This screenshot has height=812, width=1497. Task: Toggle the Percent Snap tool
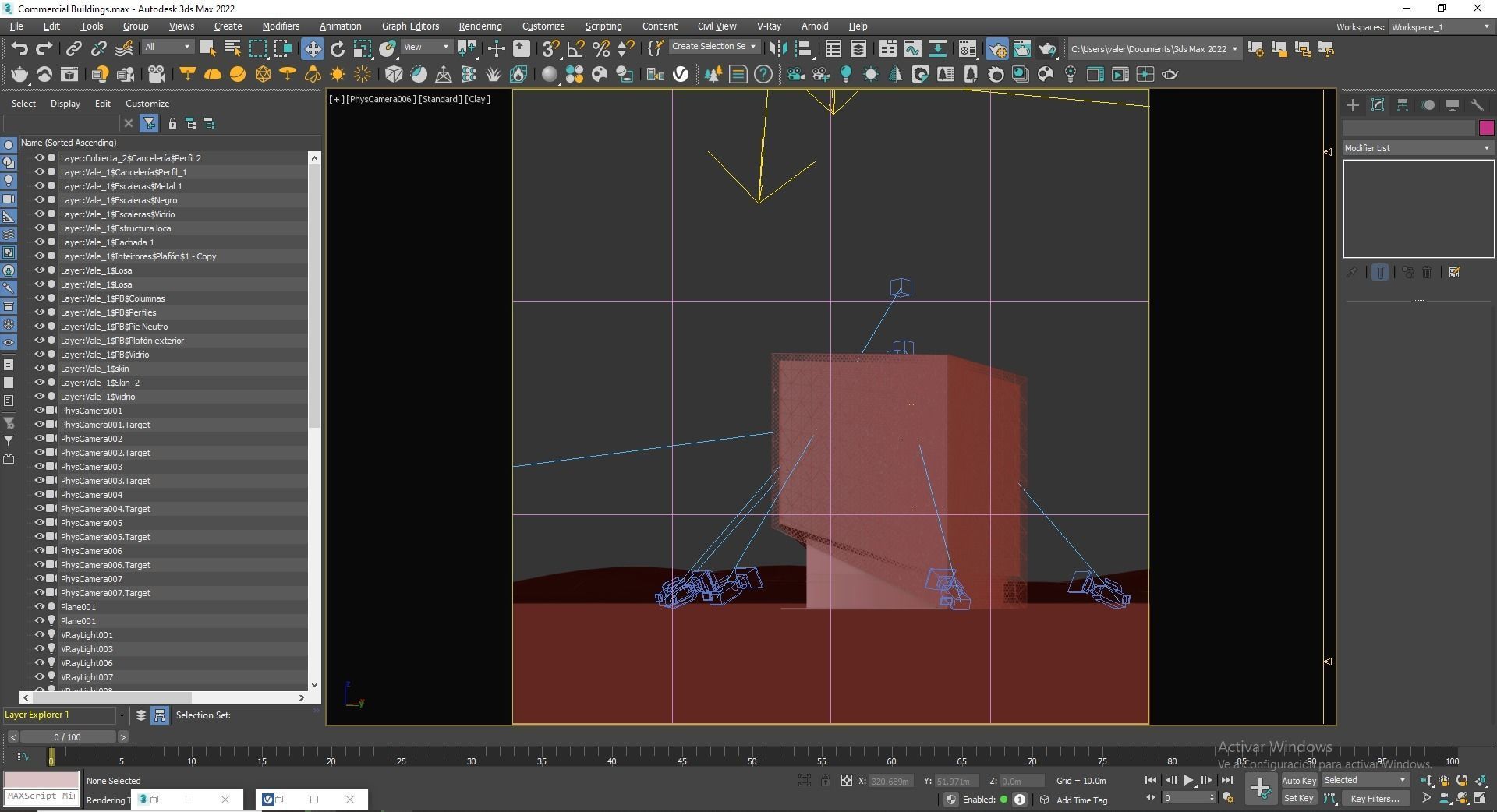(x=600, y=49)
